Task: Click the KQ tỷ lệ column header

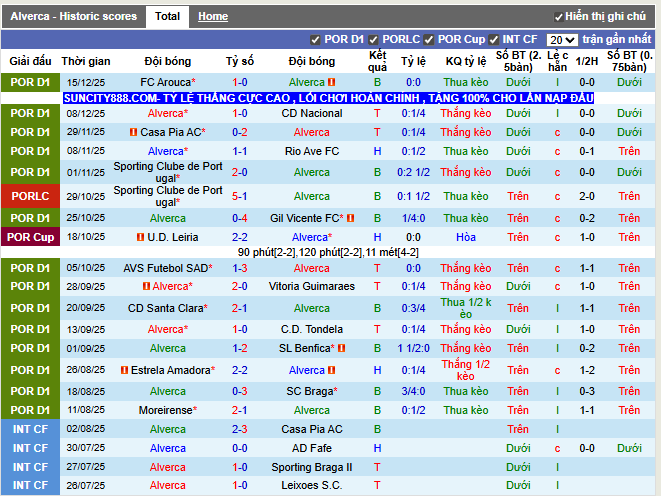Action: coord(466,62)
